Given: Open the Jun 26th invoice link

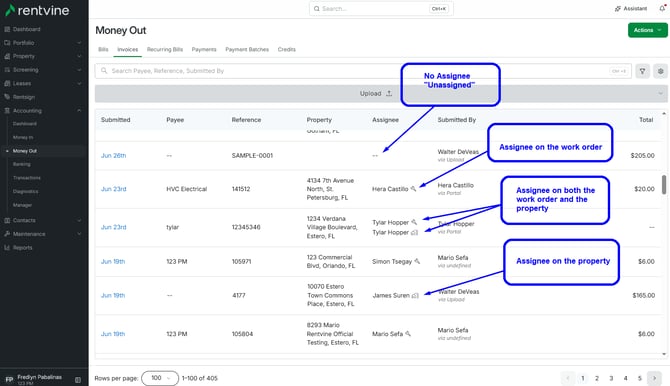Looking at the screenshot, I should tap(114, 156).
